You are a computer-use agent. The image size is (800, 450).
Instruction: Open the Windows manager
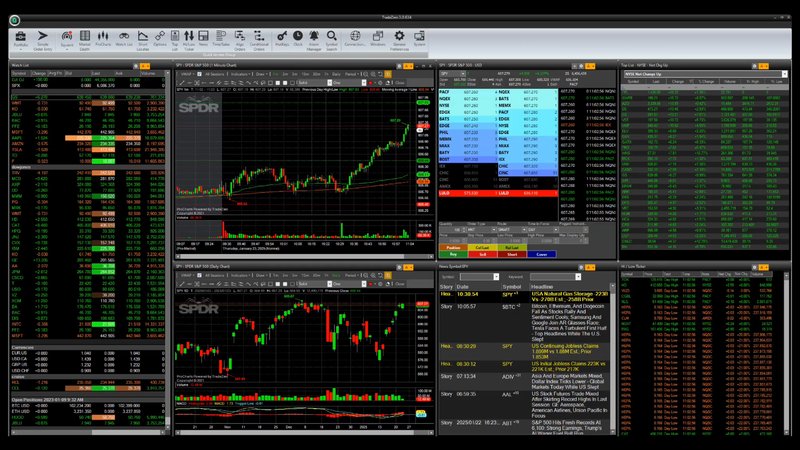point(378,40)
